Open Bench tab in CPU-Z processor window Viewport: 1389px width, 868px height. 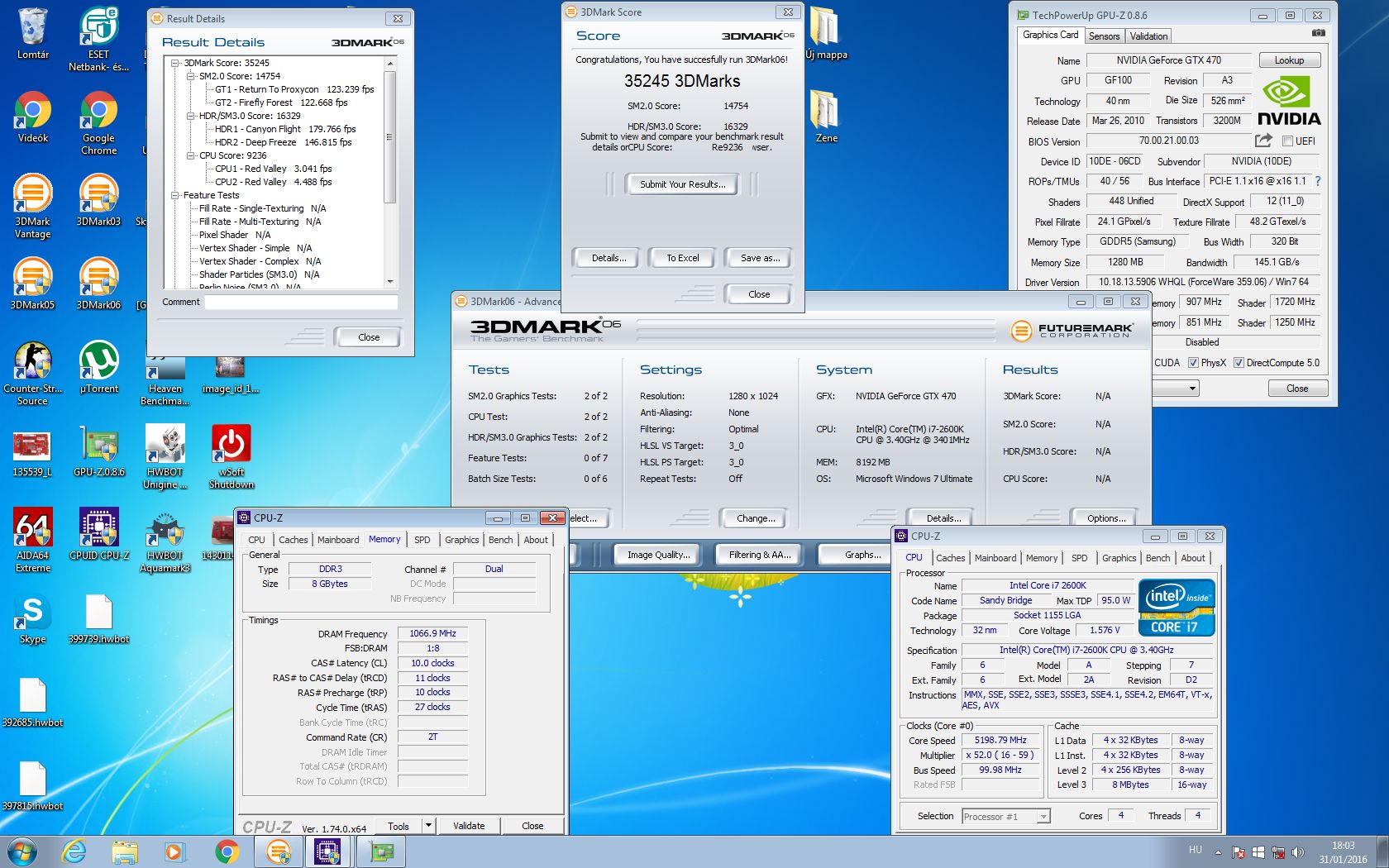tap(1157, 558)
